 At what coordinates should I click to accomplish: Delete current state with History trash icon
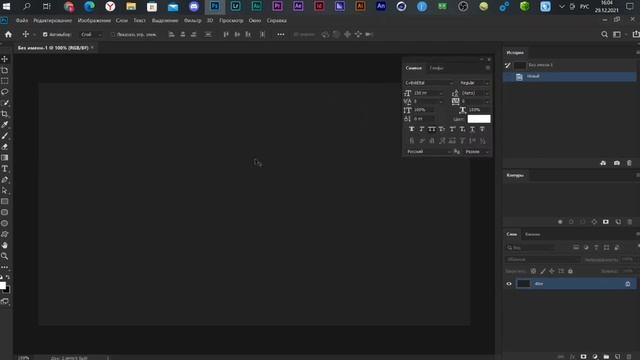(629, 163)
